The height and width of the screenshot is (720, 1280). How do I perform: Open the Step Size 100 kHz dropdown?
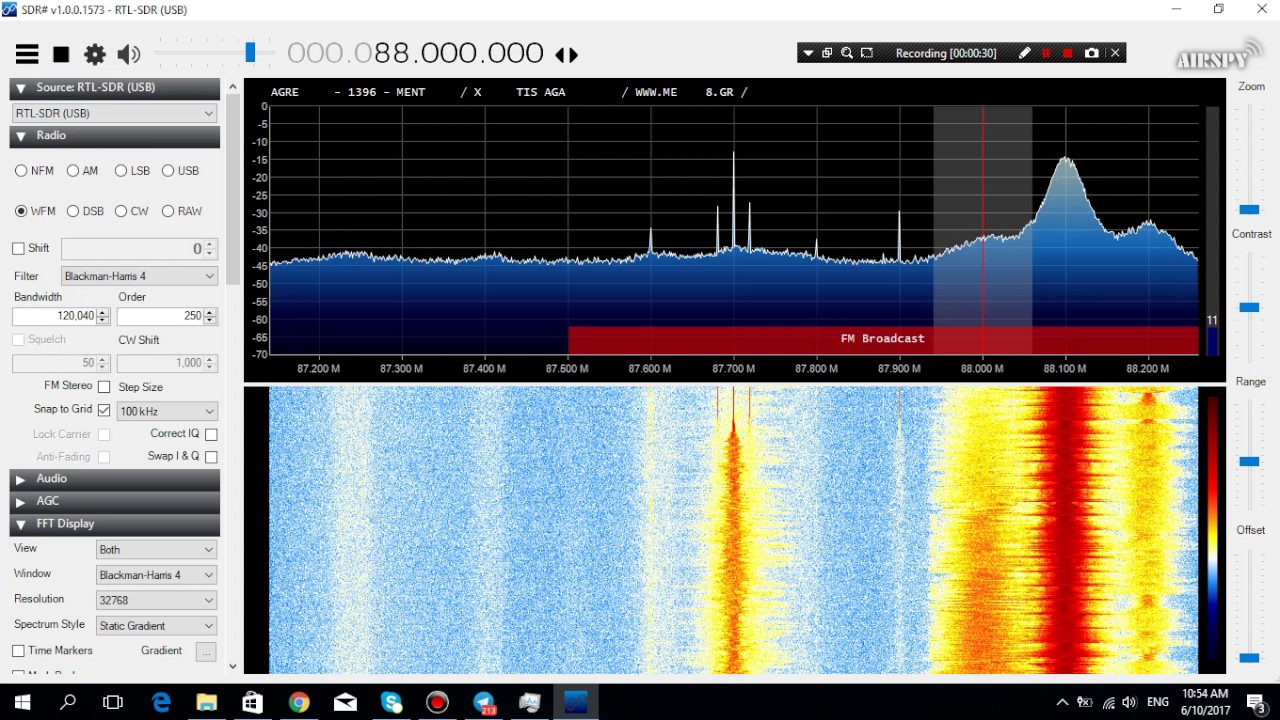coord(167,411)
